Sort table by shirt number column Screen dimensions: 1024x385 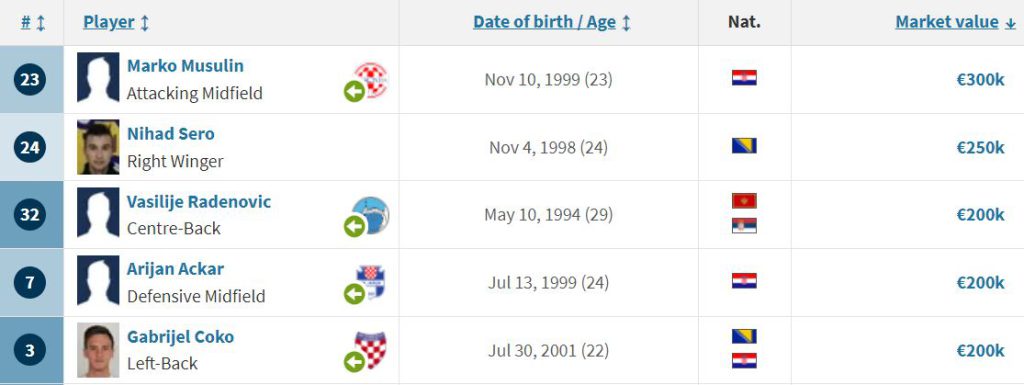coord(33,22)
